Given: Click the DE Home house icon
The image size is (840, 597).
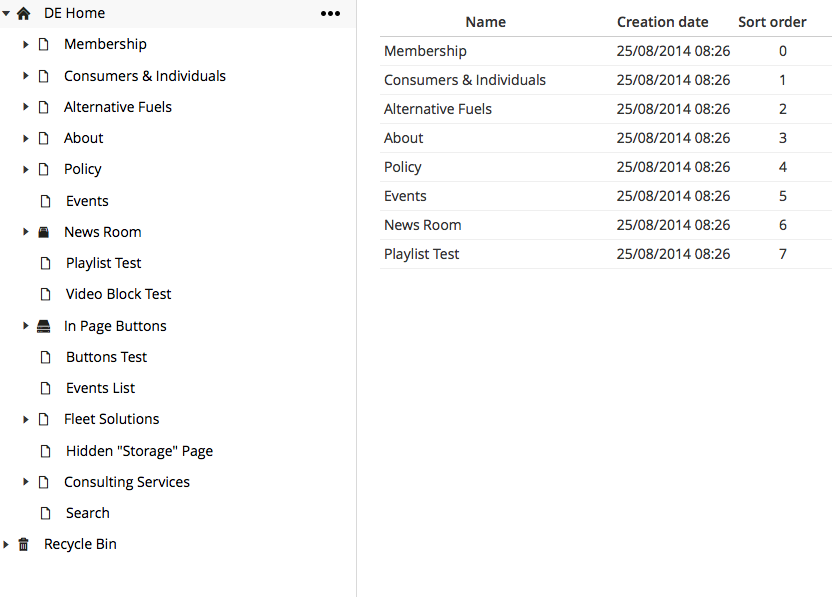Looking at the screenshot, I should pyautogui.click(x=24, y=13).
